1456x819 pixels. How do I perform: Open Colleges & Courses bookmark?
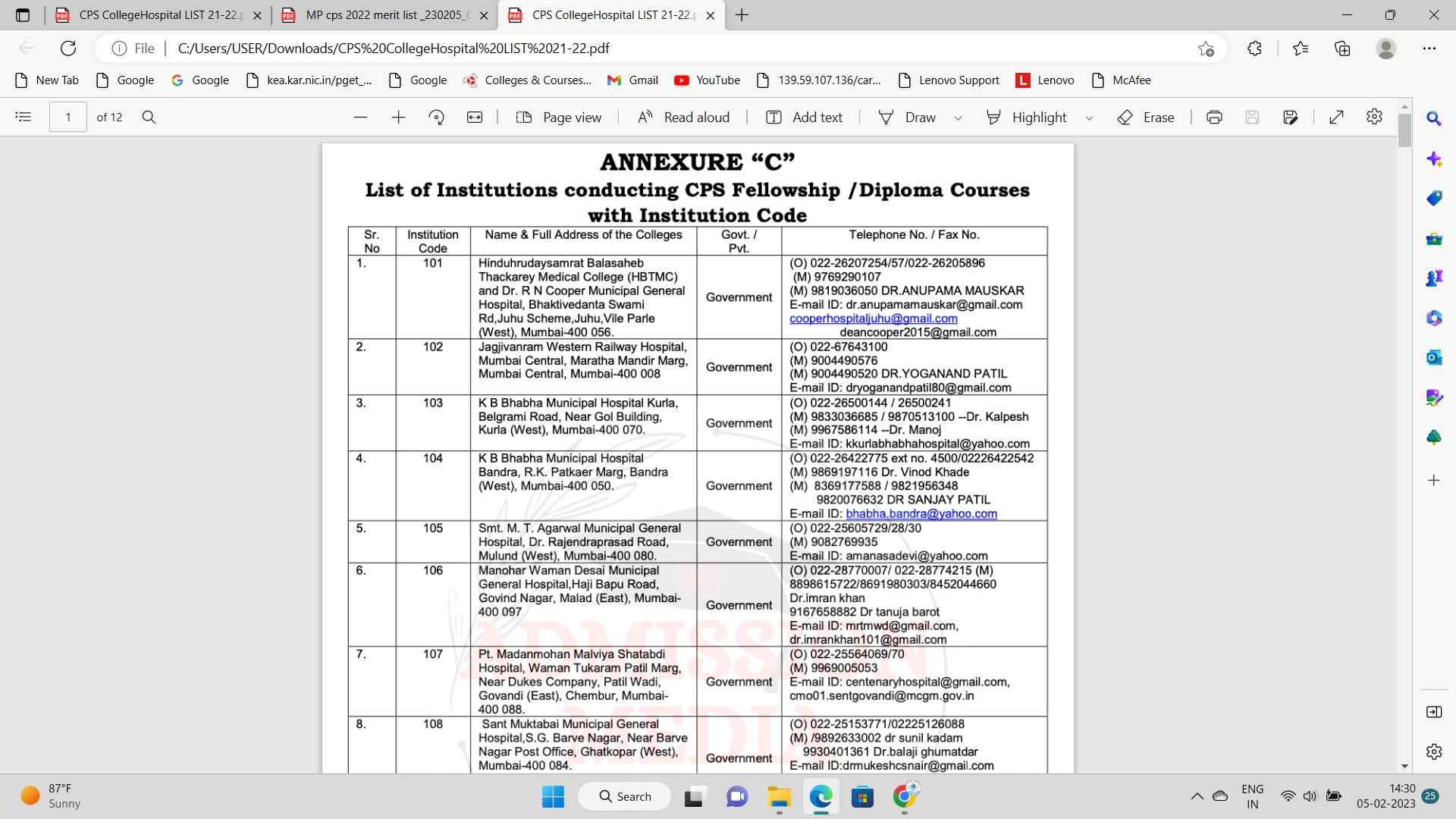[527, 80]
